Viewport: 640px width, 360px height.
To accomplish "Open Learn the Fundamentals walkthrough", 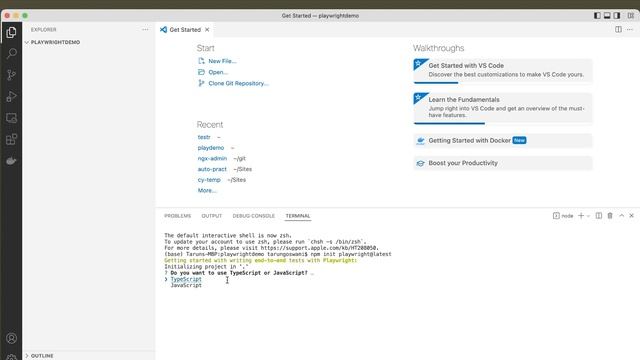I will [502, 108].
